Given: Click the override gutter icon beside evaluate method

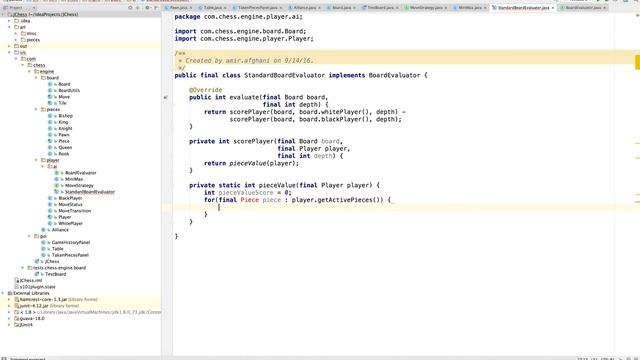Looking at the screenshot, I should (166, 98).
